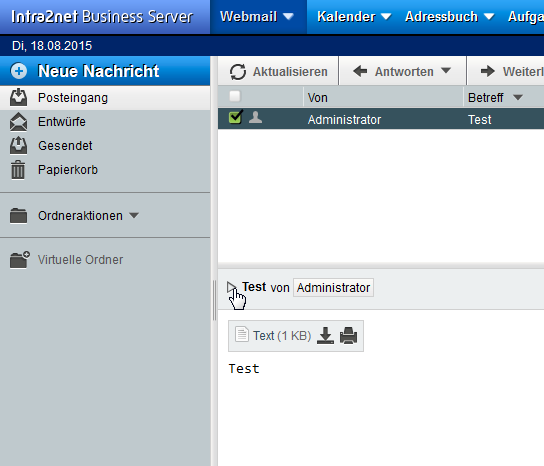Check the select-all checkbox in header row

point(235,96)
